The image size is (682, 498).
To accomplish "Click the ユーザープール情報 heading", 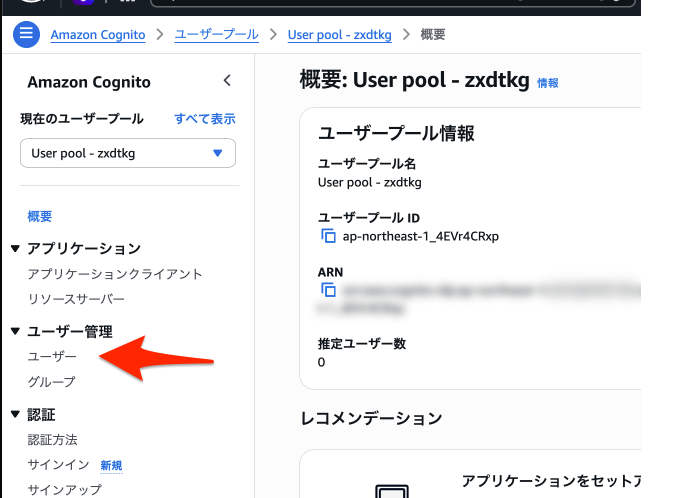I will click(396, 133).
